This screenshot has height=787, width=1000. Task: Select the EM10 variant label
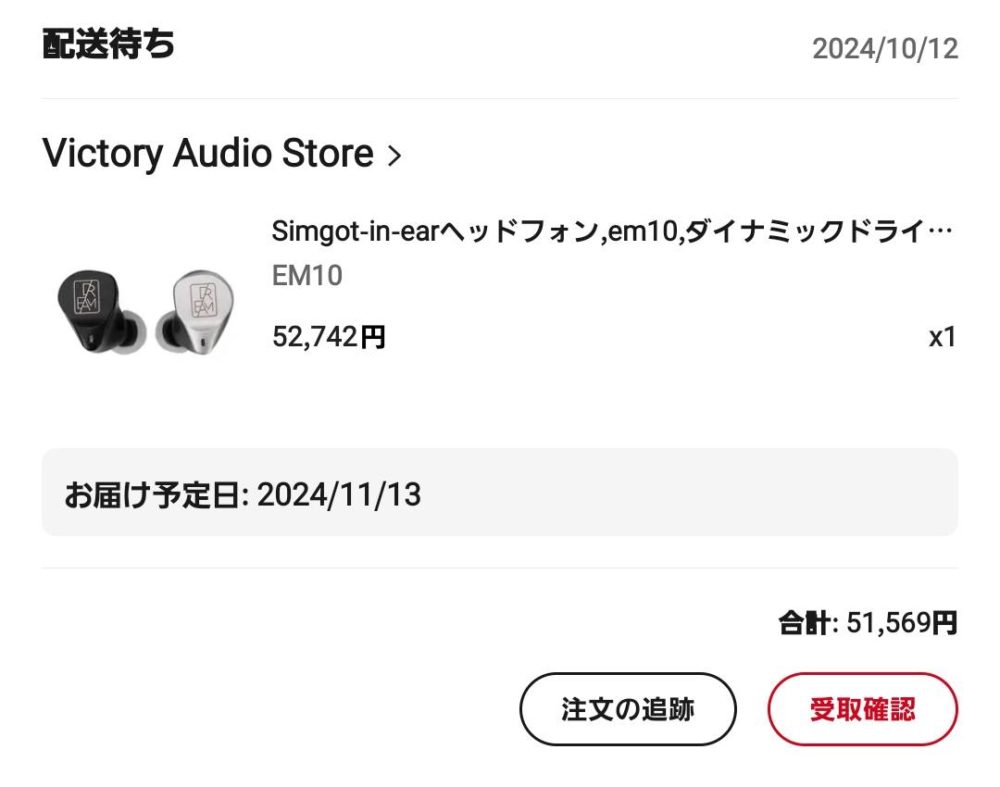click(307, 276)
